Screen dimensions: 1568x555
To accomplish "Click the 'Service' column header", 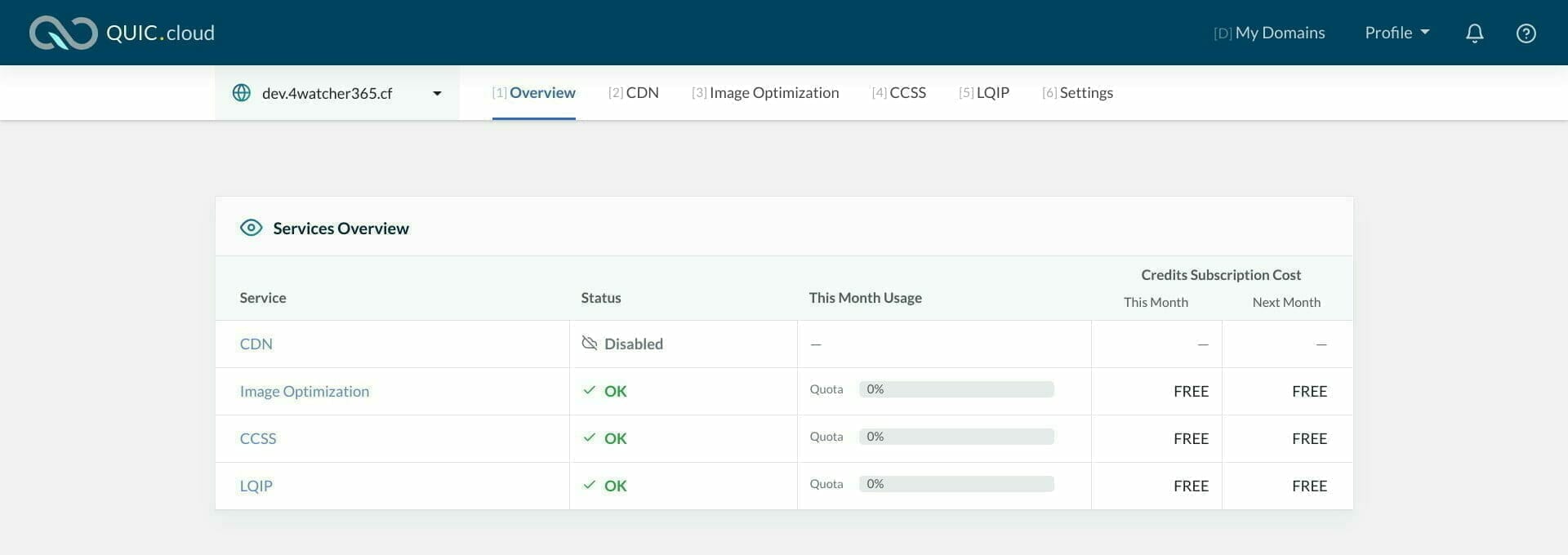I will point(263,298).
